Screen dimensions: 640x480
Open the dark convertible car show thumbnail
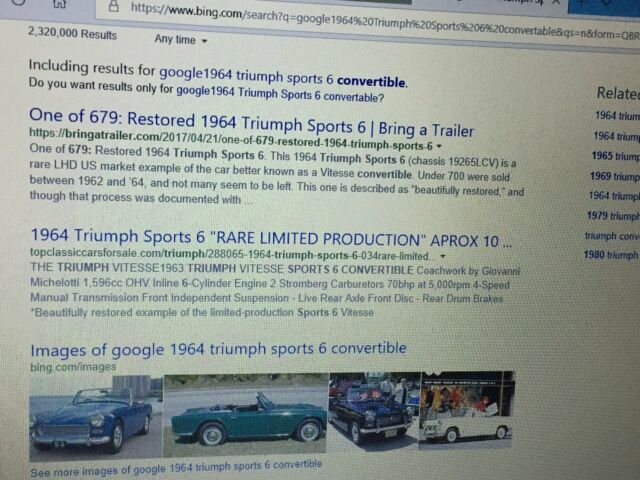click(374, 410)
